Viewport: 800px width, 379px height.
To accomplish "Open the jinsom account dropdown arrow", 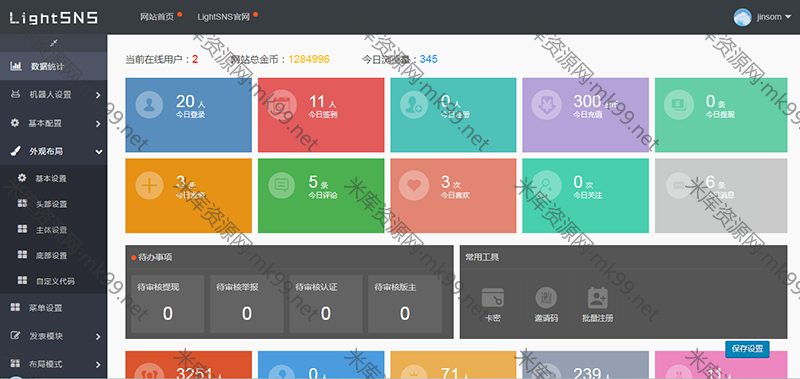I will pos(788,17).
